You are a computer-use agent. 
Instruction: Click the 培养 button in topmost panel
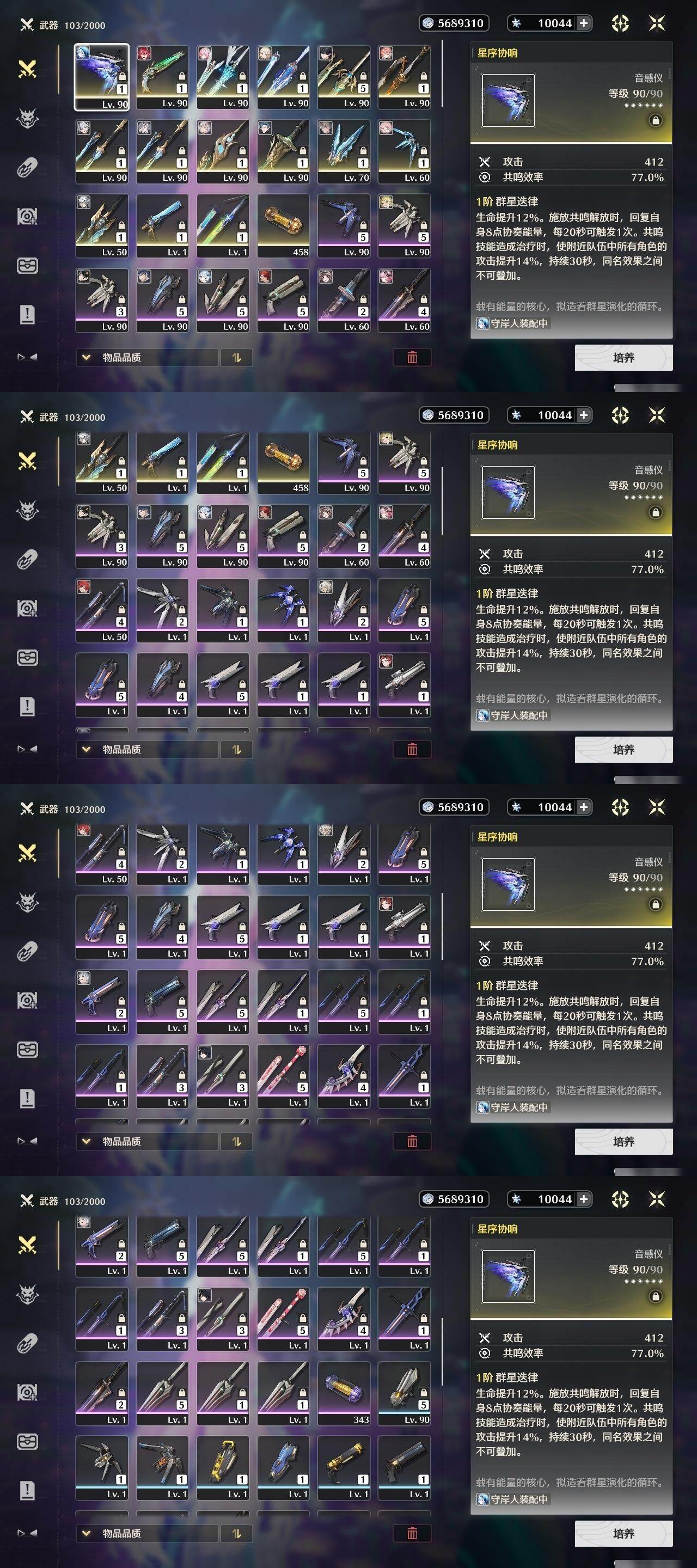624,357
